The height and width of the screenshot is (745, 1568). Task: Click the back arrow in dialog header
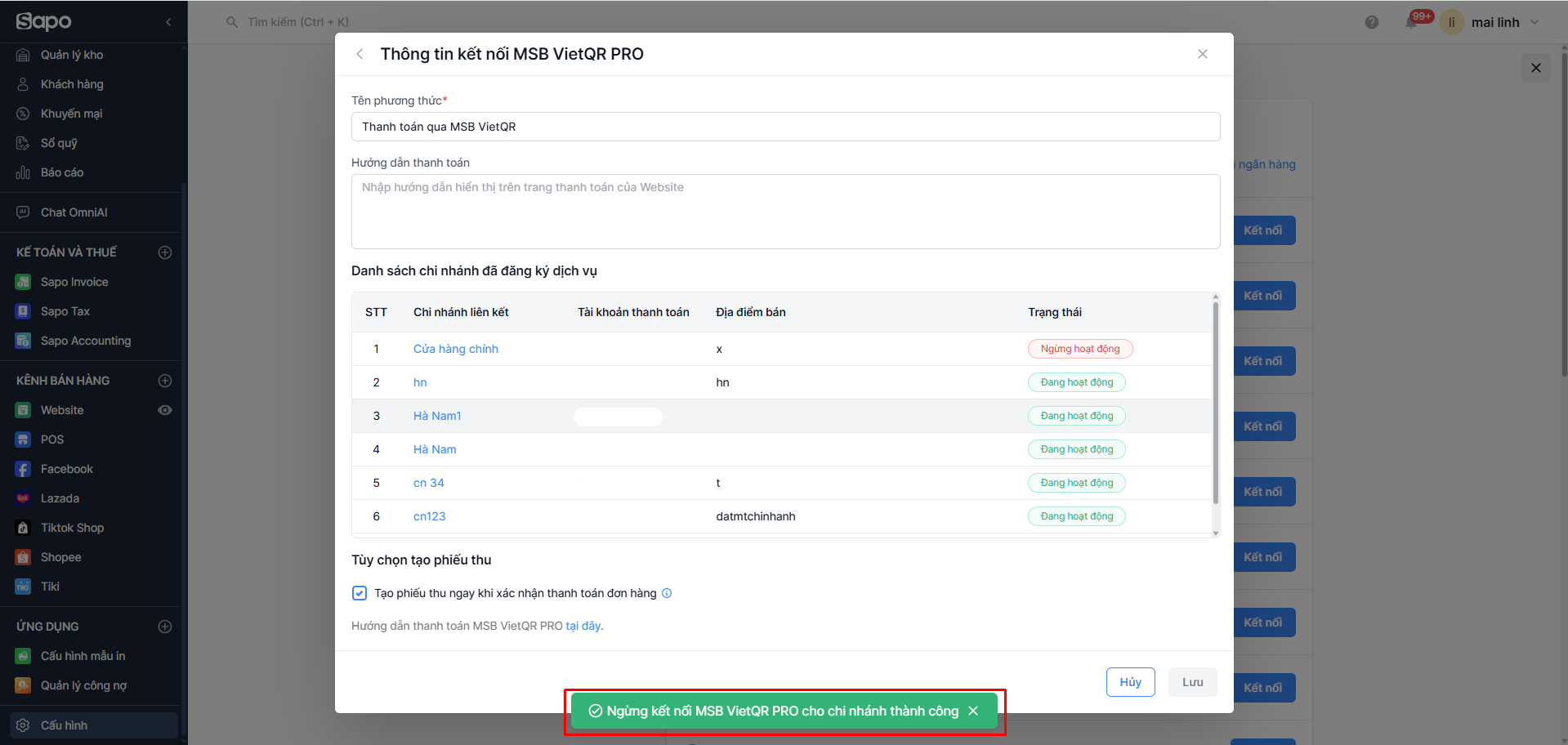tap(360, 54)
